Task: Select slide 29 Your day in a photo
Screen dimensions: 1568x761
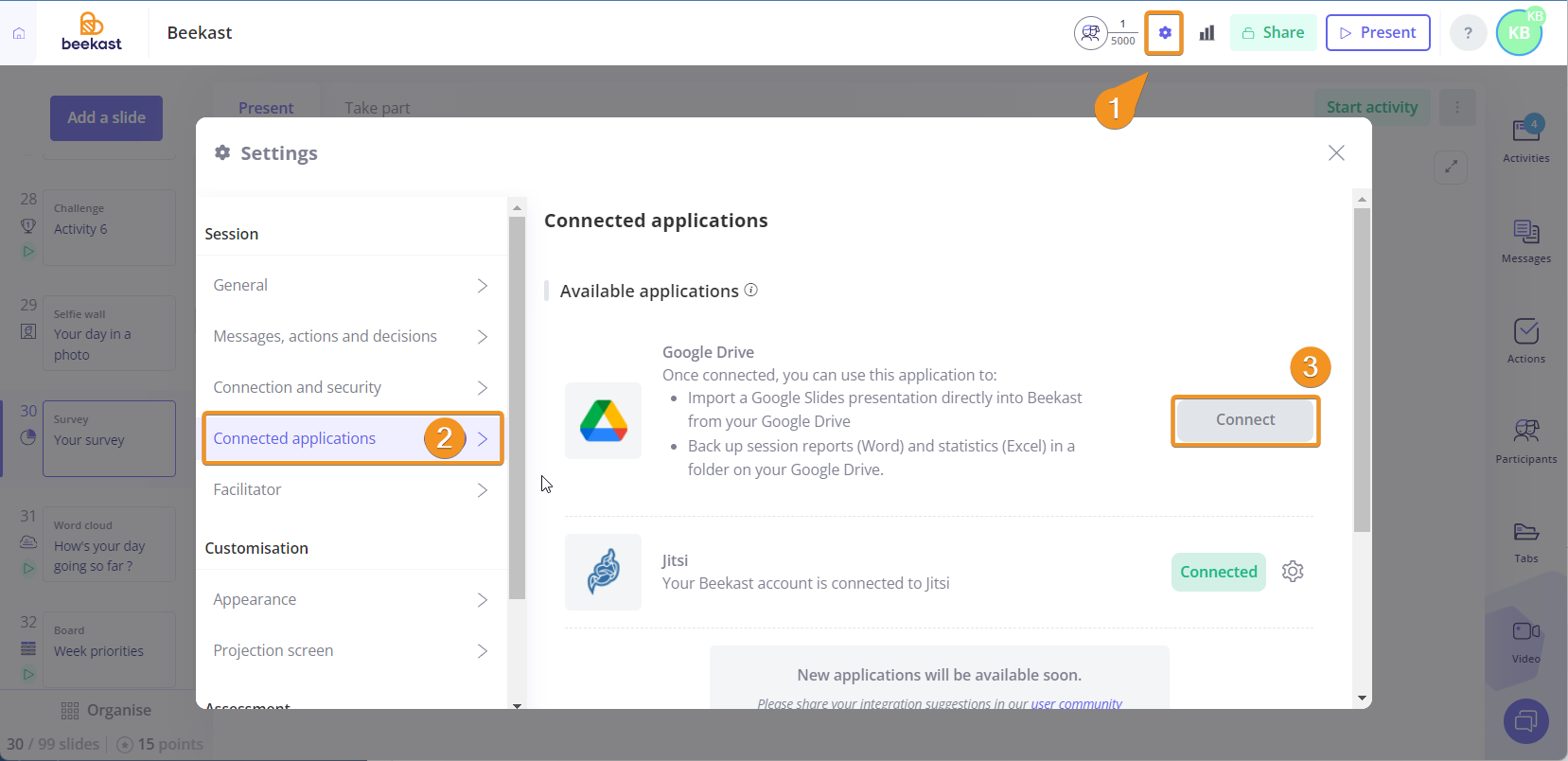Action: click(109, 333)
